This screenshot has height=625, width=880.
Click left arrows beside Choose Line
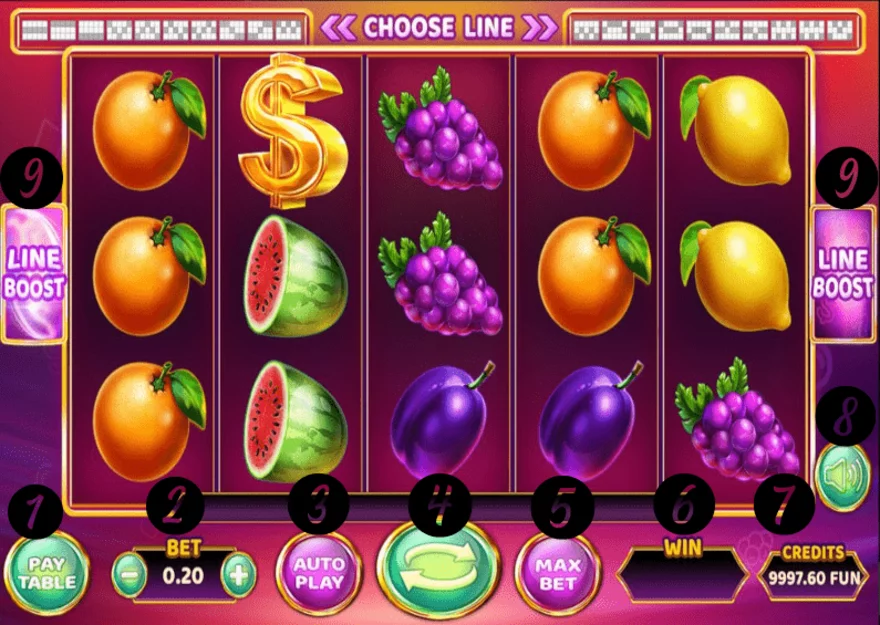point(339,27)
